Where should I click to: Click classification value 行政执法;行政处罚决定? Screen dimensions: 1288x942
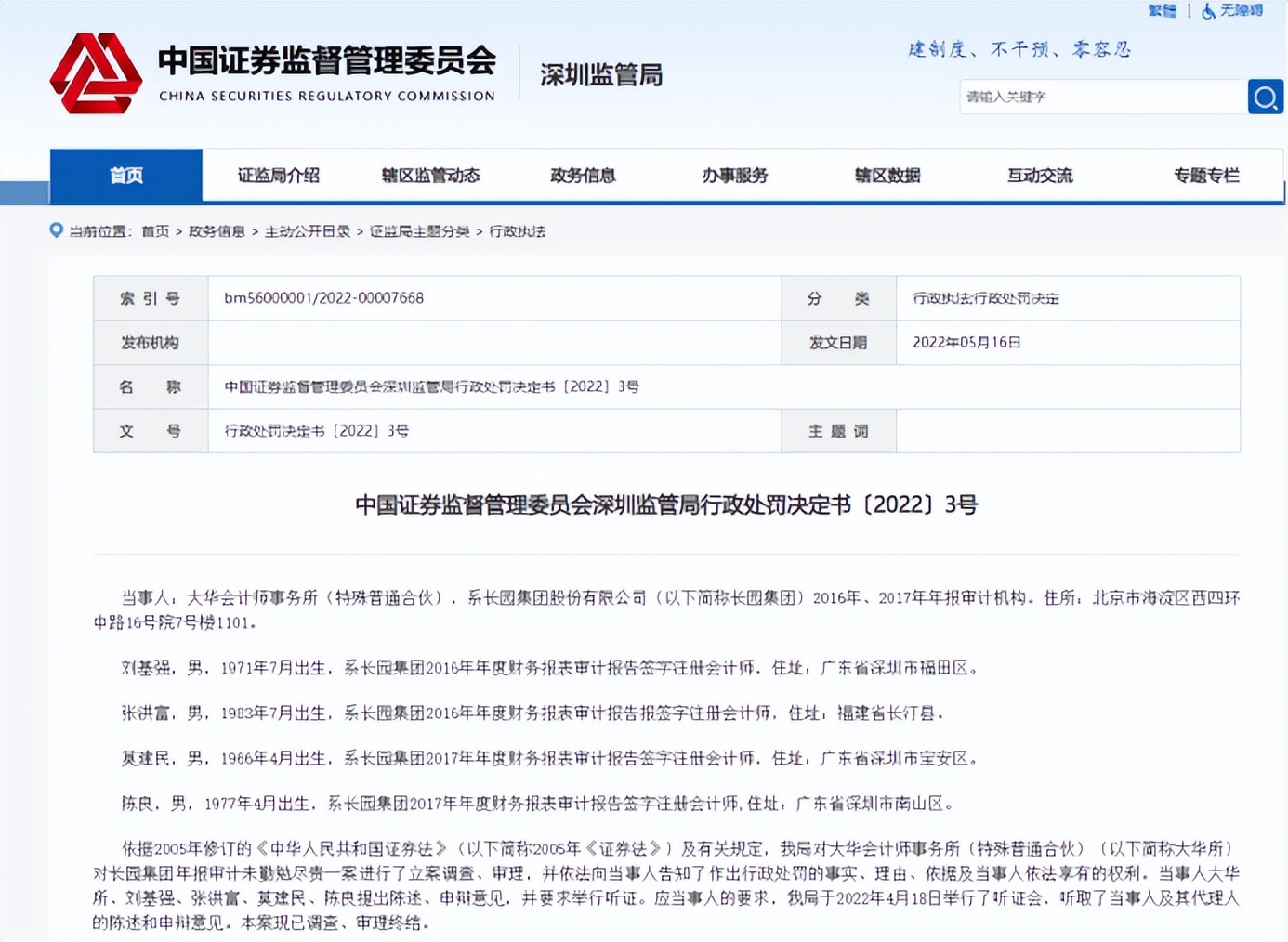[986, 298]
